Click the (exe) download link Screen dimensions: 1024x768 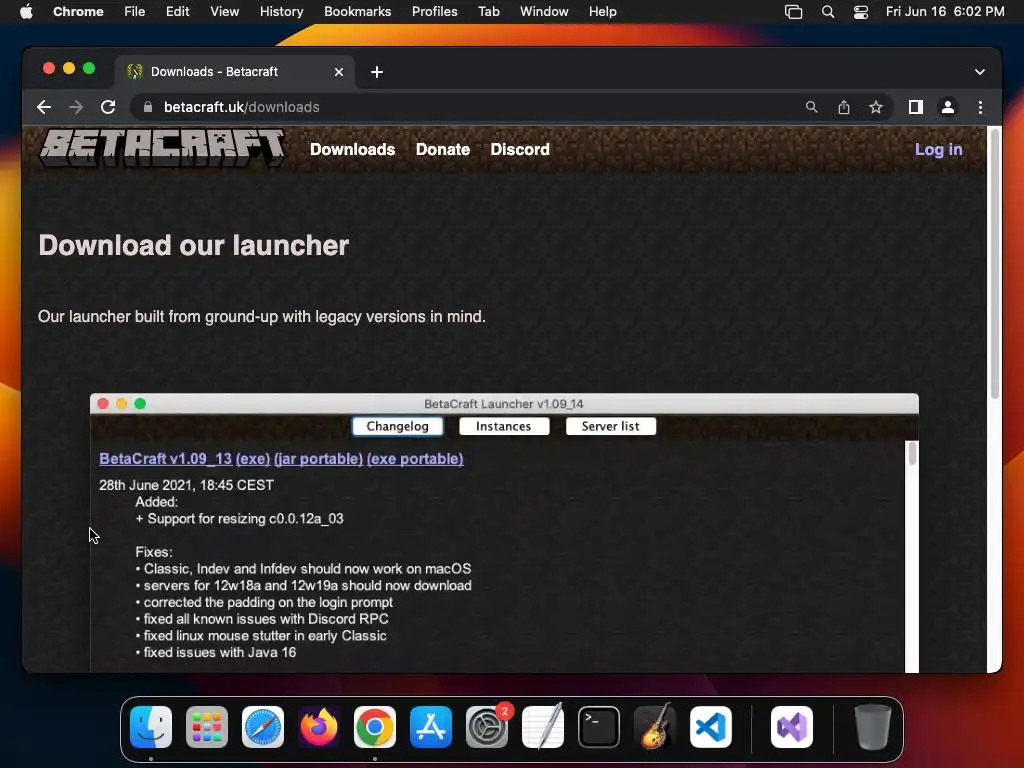tap(253, 459)
